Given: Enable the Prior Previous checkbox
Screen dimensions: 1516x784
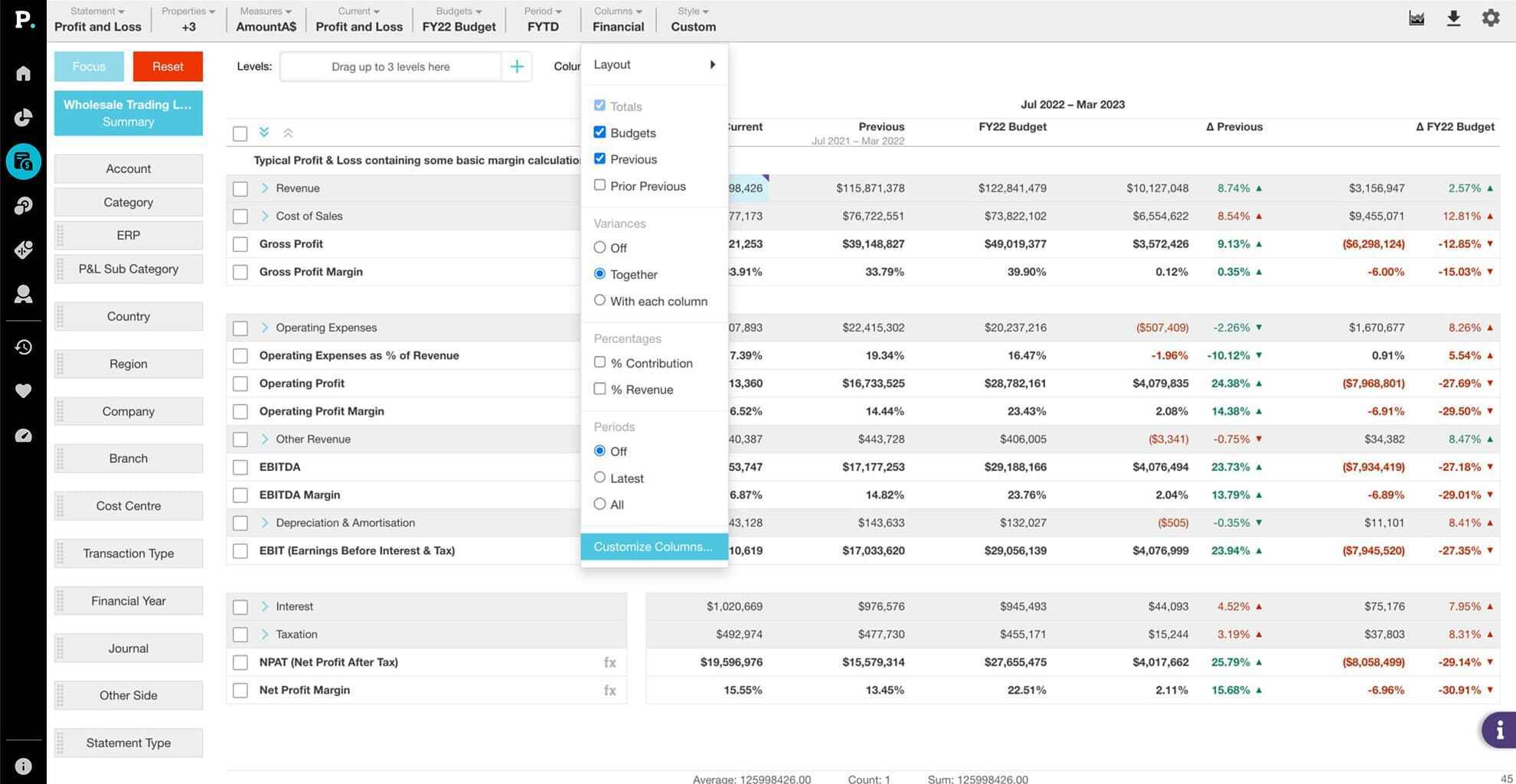Looking at the screenshot, I should [600, 185].
